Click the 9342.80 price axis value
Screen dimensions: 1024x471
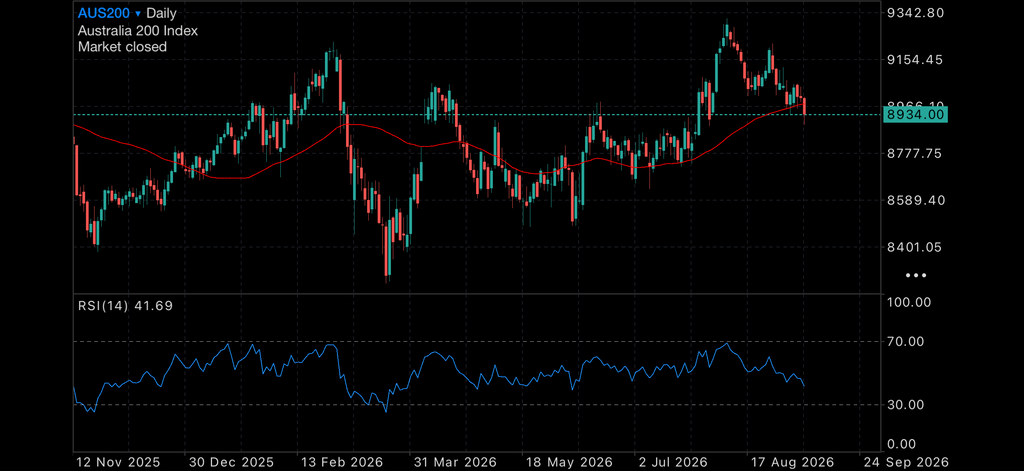[915, 12]
